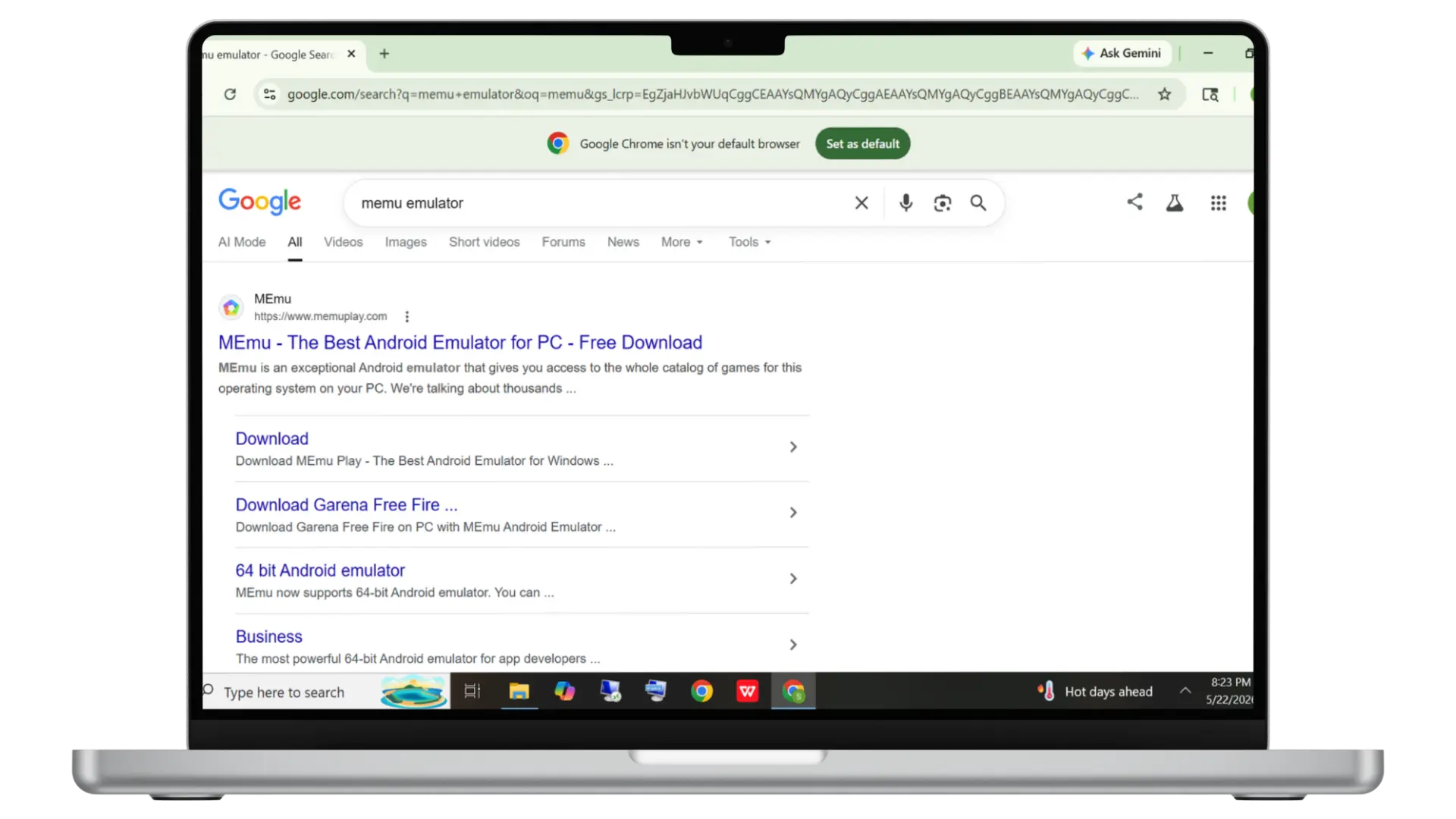Go to the Google logo homepage
This screenshot has width=1456, height=819.
click(x=260, y=202)
